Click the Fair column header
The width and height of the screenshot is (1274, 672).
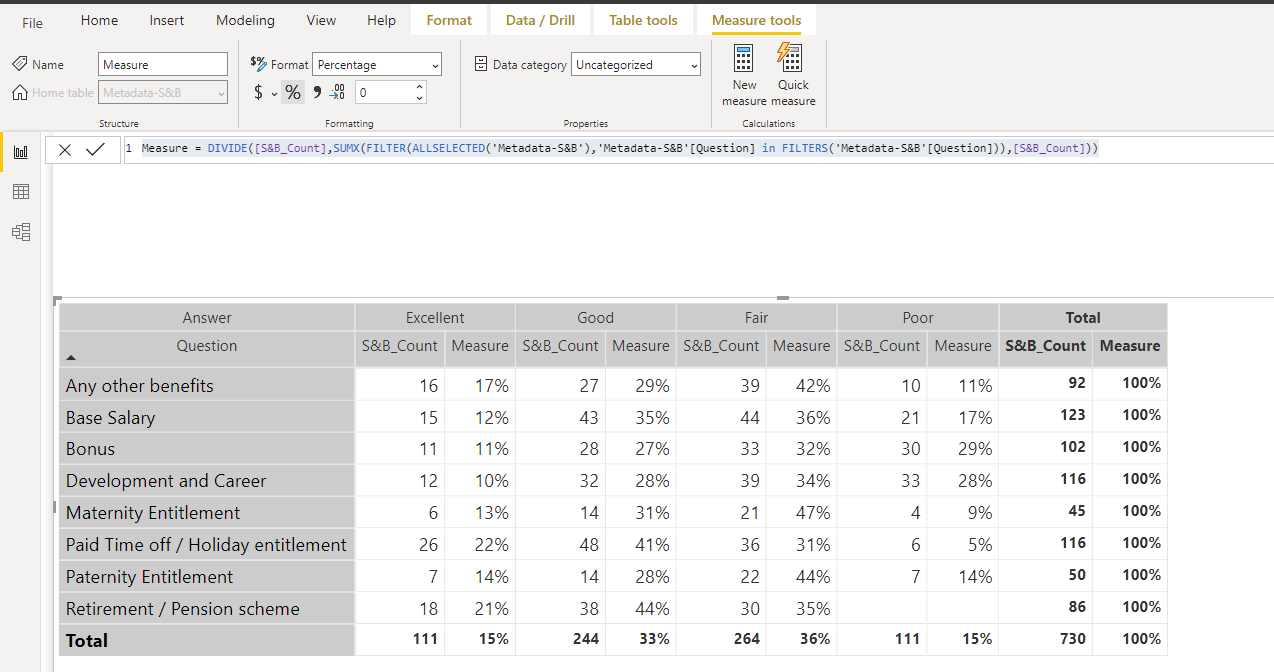[757, 317]
